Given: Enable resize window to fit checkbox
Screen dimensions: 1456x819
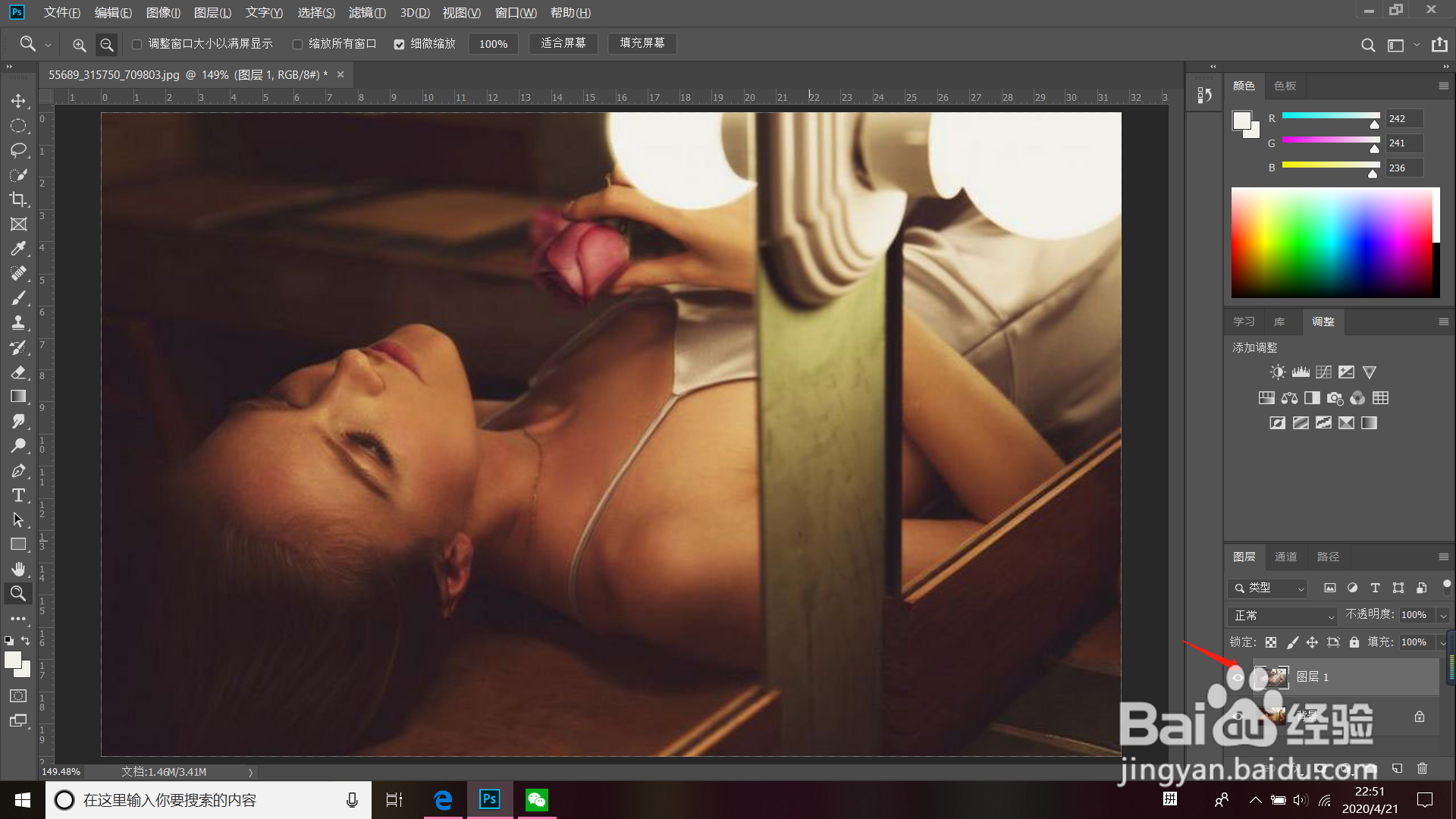Looking at the screenshot, I should [137, 44].
